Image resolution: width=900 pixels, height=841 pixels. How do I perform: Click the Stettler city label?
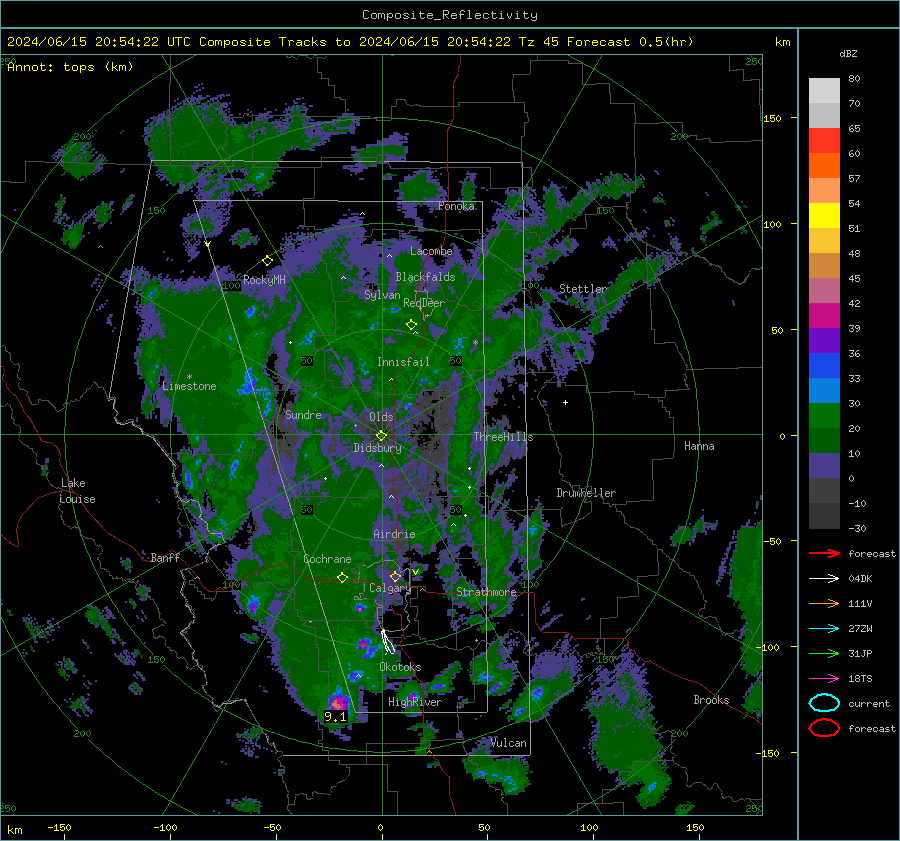coord(583,289)
